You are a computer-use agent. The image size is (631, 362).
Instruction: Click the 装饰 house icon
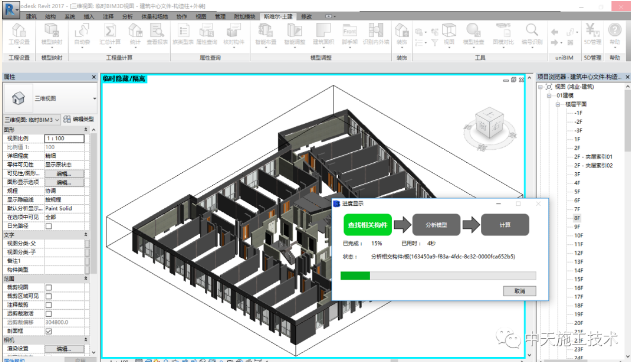pyautogui.click(x=402, y=31)
